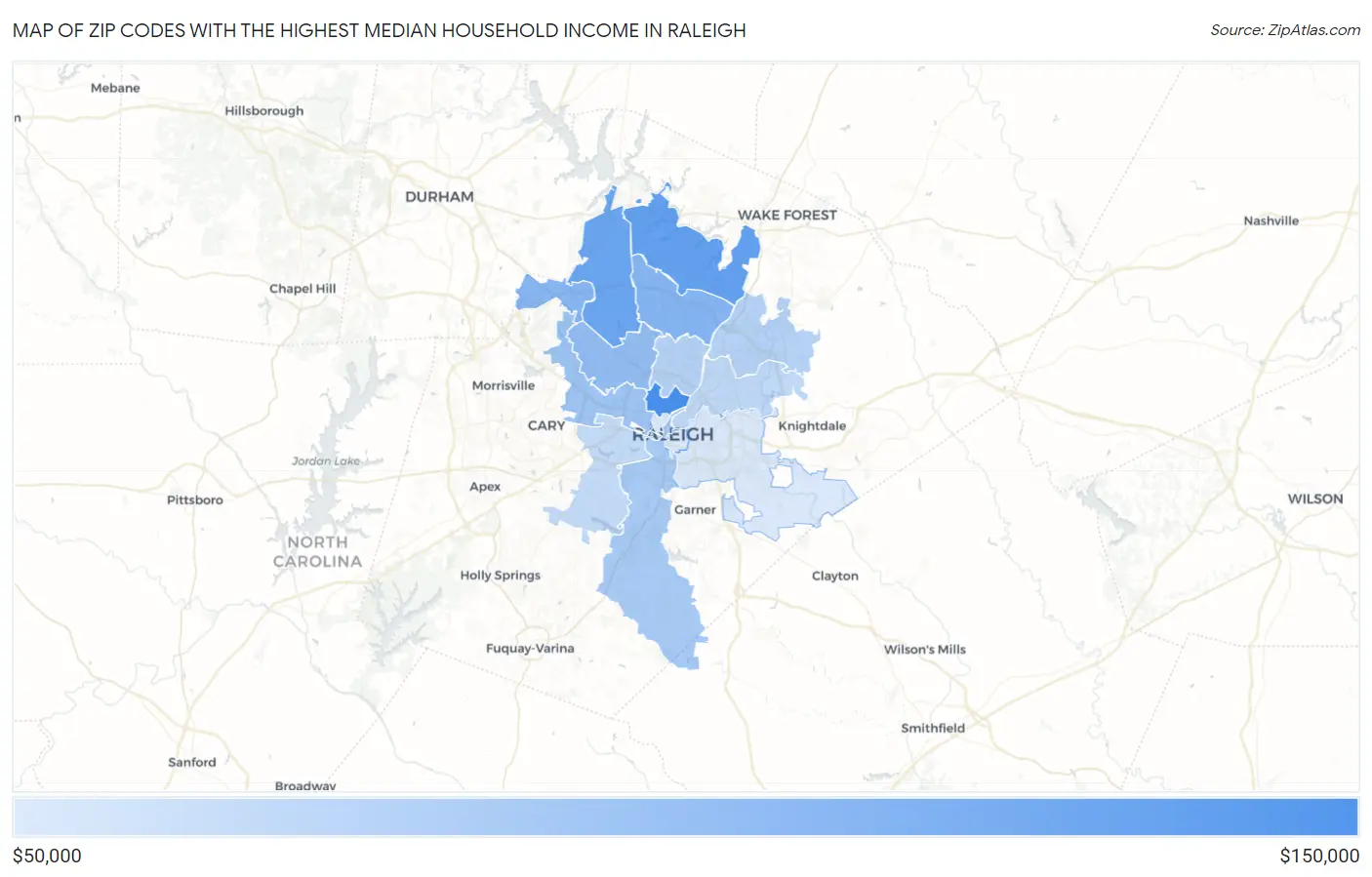The width and height of the screenshot is (1372, 877).
Task: Click the Nashville town label
Action: 1271,221
